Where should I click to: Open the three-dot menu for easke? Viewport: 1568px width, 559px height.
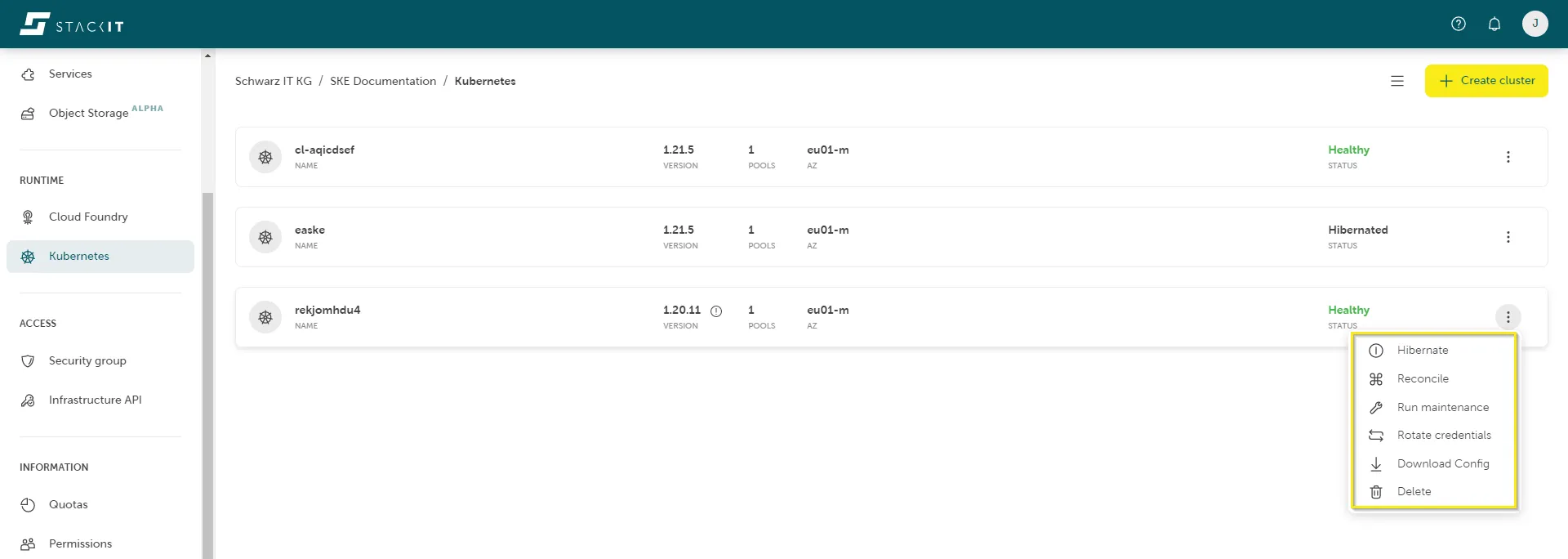coord(1508,237)
